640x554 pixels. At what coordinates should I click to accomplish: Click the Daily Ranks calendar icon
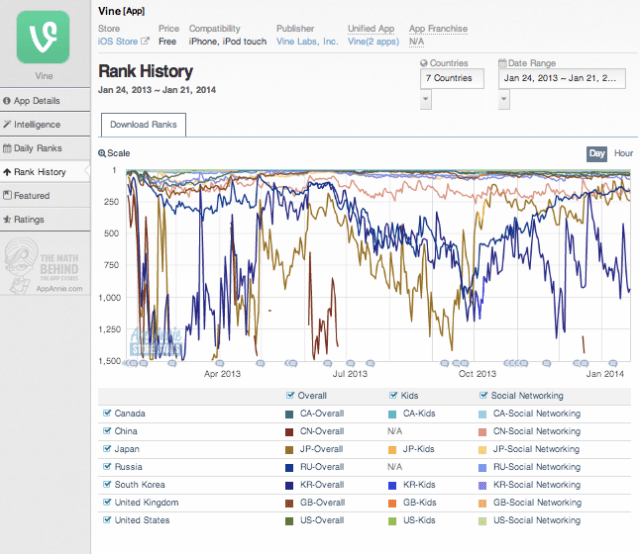point(8,148)
